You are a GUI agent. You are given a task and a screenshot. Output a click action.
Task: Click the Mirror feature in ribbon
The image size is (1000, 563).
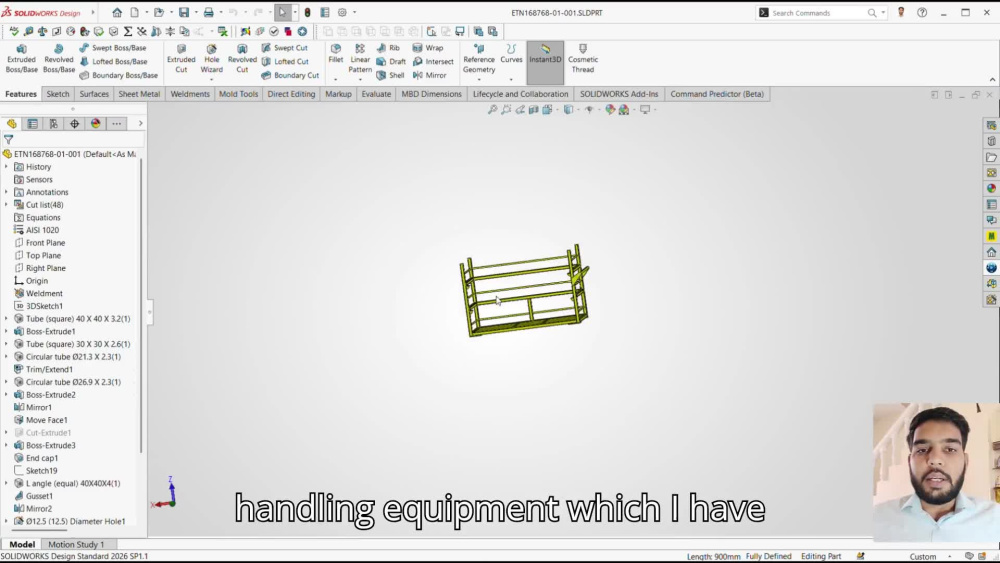tap(429, 75)
